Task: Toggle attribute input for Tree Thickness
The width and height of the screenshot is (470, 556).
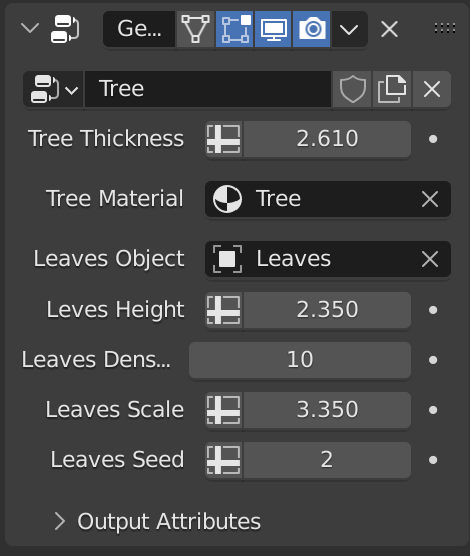Action: (224, 139)
